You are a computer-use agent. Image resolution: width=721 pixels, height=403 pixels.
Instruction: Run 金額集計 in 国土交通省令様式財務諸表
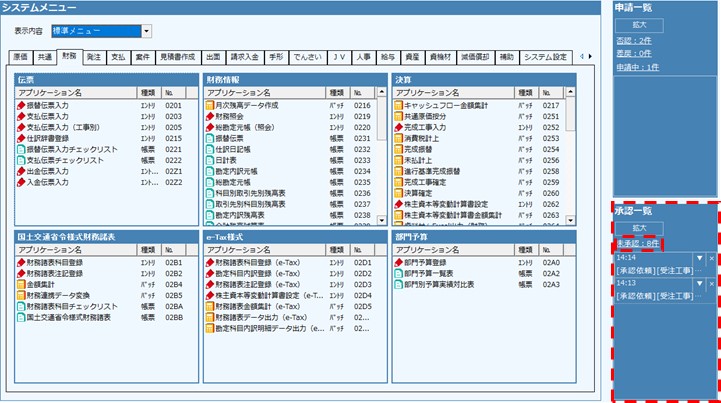pos(41,284)
